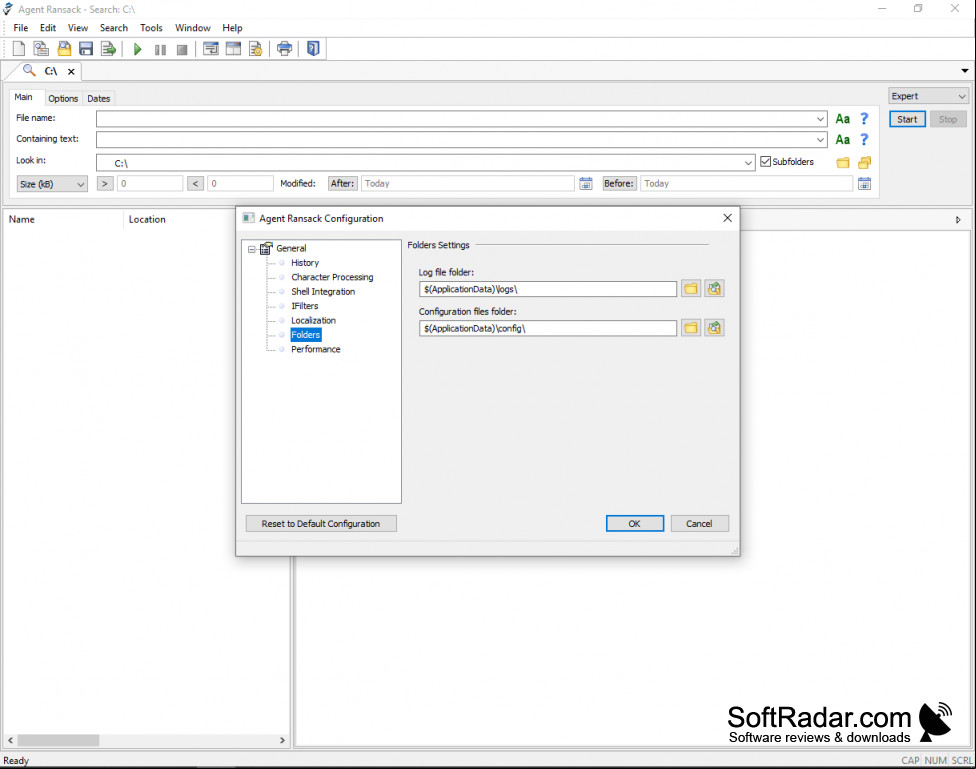Toggle case sensitivity for File name
The width and height of the screenshot is (976, 769).
(x=842, y=119)
